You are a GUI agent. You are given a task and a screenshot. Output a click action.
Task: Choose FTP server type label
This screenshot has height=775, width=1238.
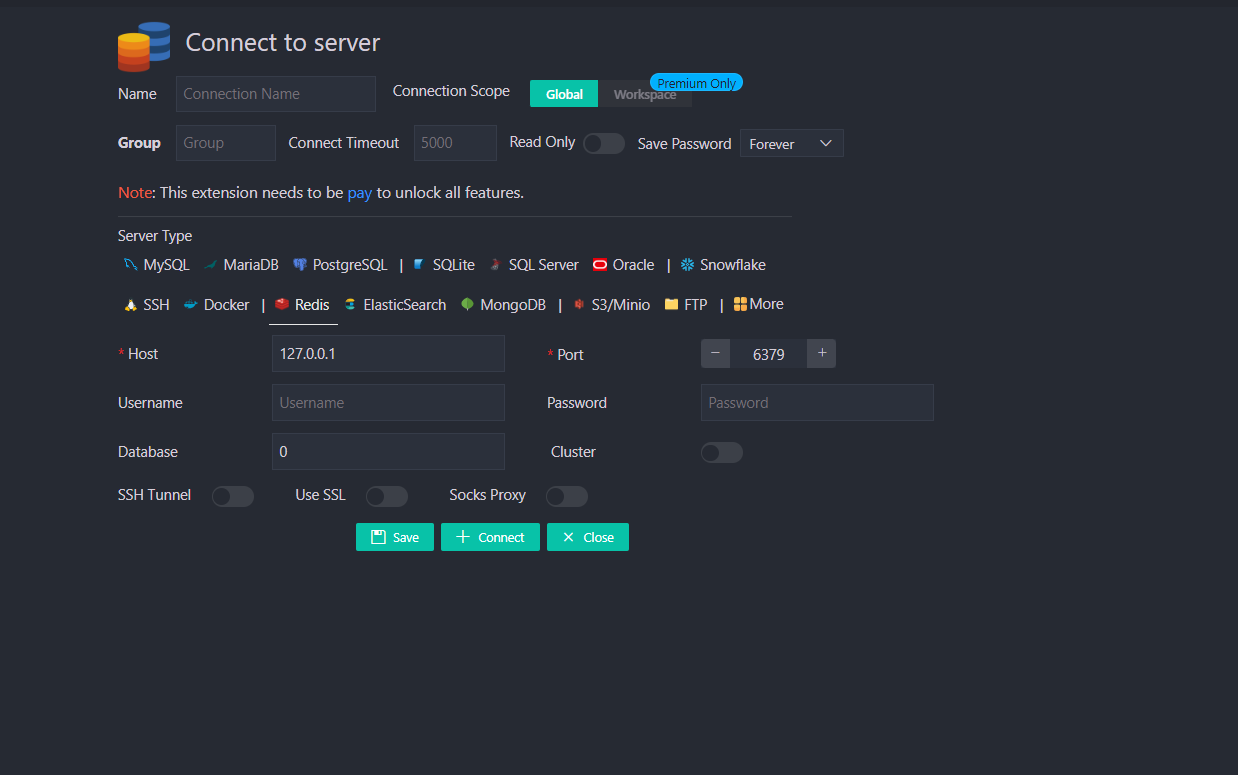tap(696, 305)
